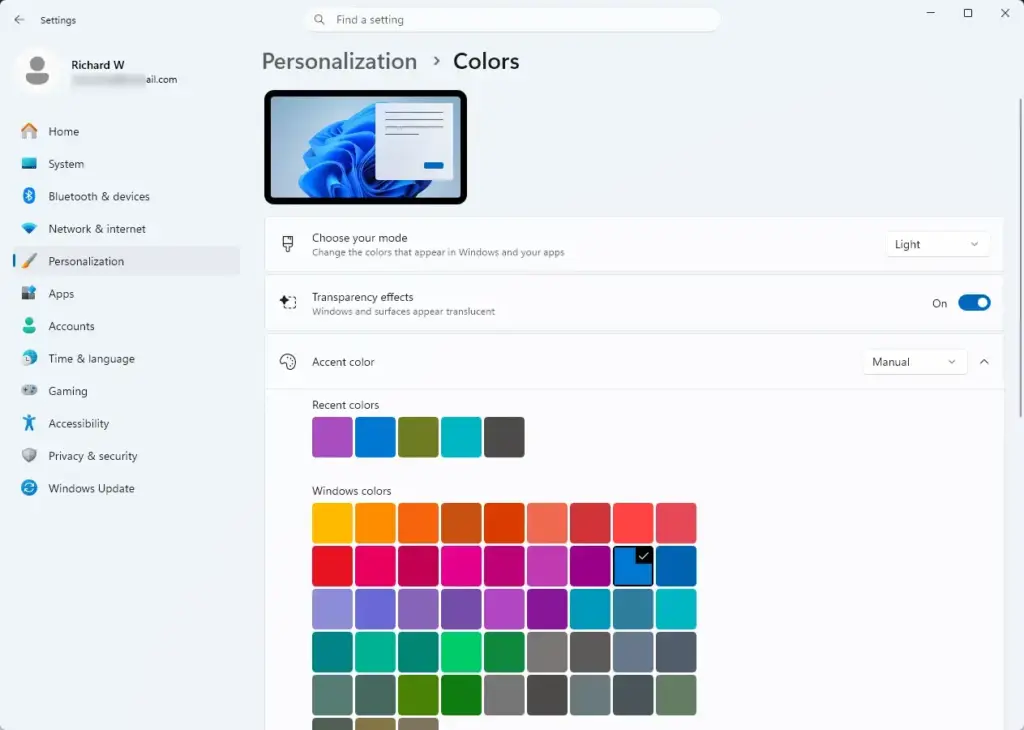Click the vertical scrollbar on the right

pos(1020,258)
